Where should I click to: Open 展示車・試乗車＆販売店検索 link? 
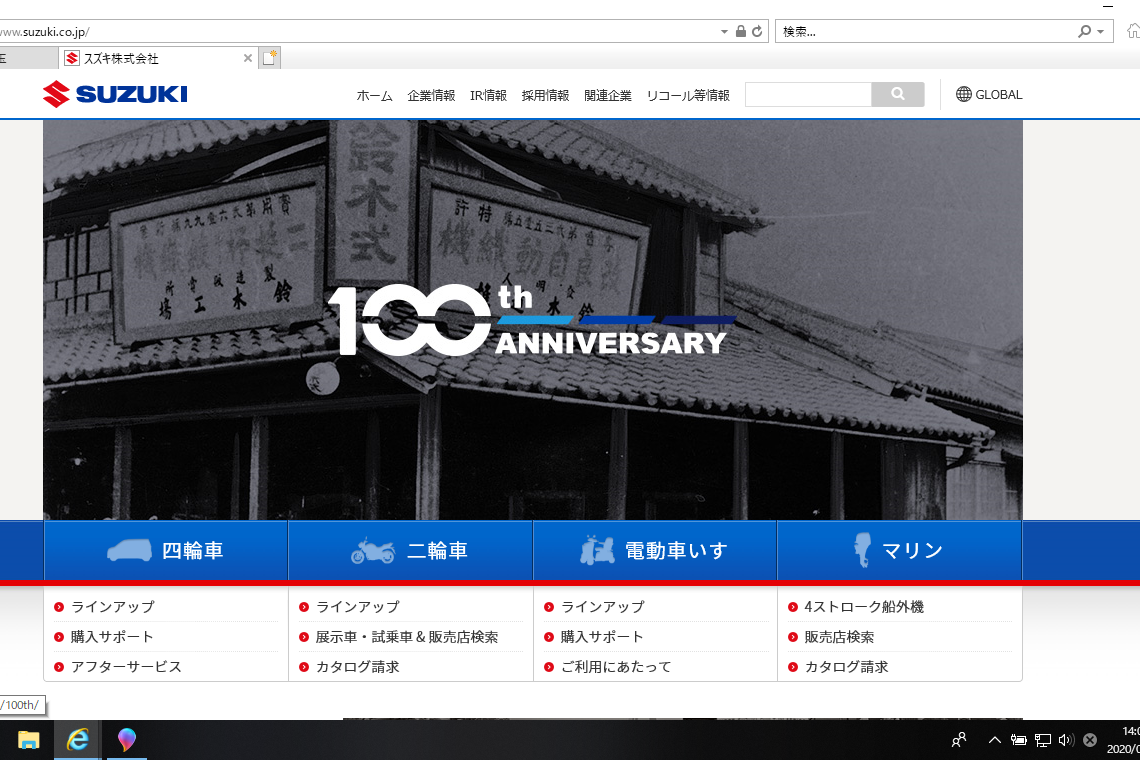[x=407, y=636]
